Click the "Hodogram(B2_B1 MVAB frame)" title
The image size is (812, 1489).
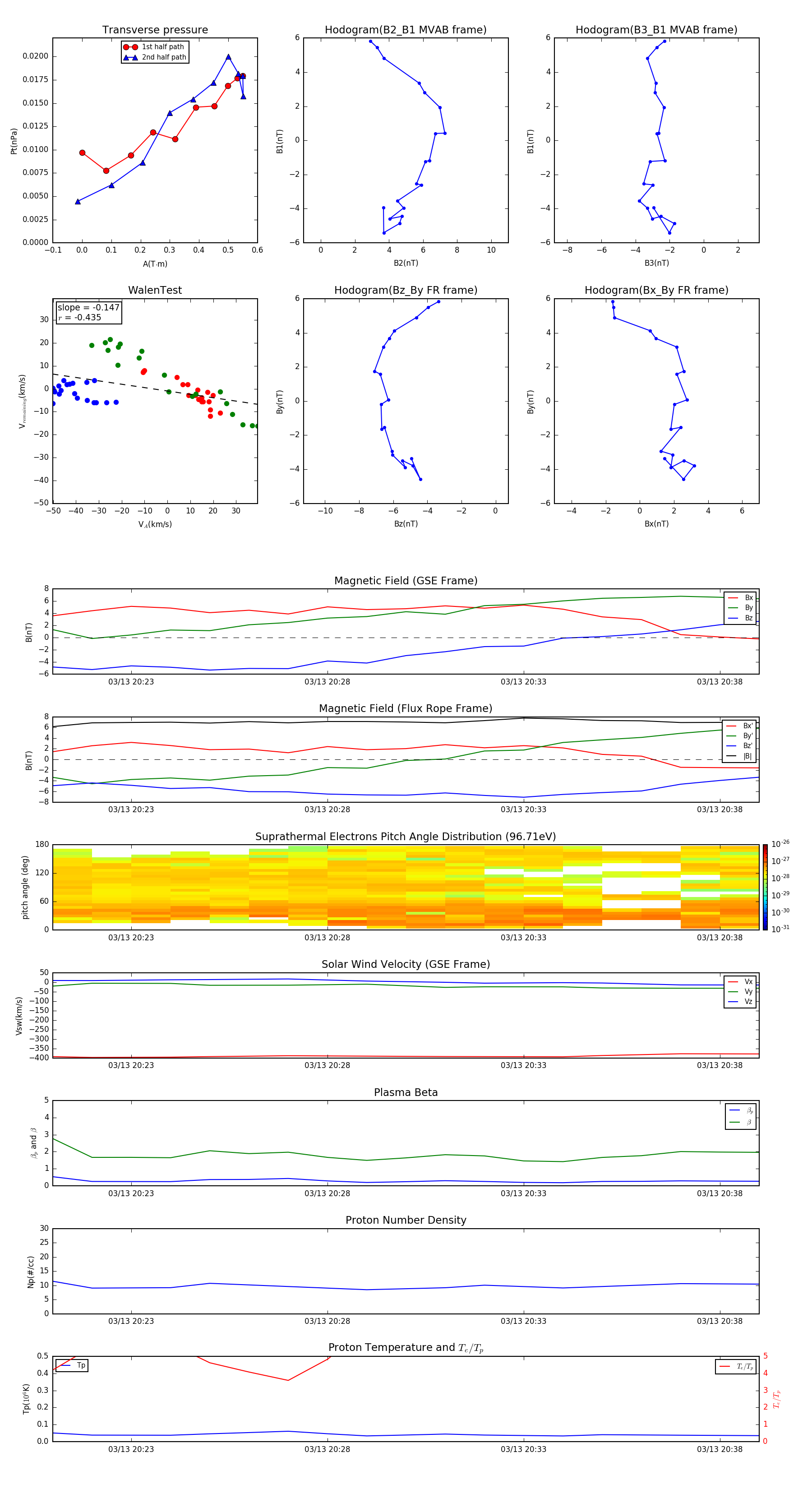tap(406, 30)
